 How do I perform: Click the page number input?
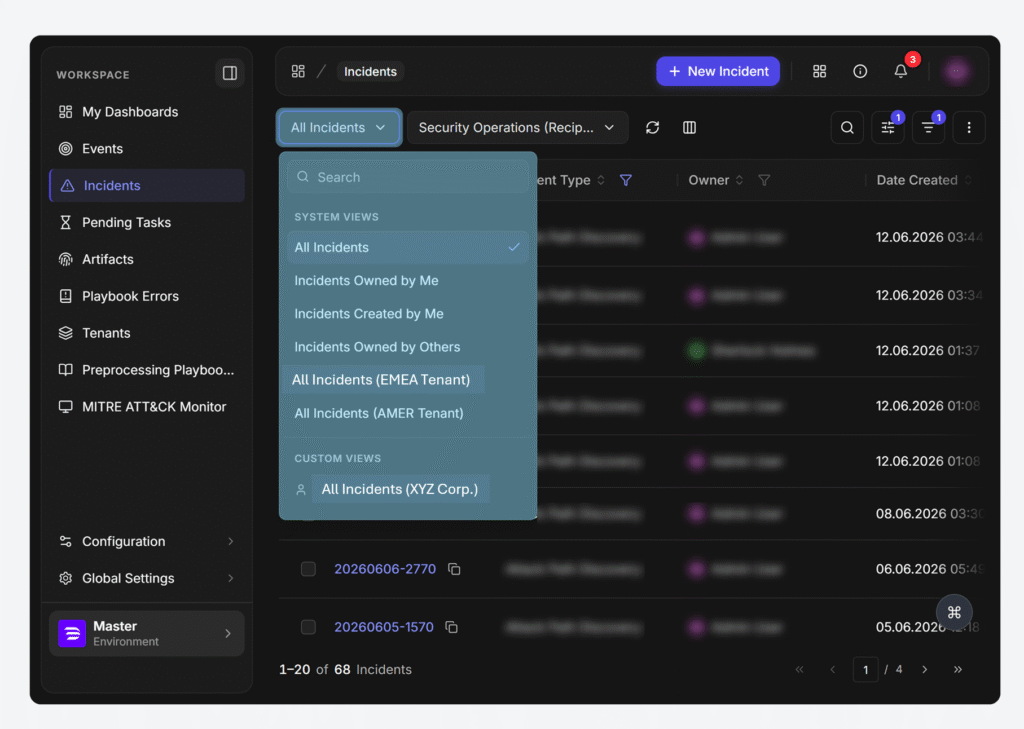click(865, 670)
